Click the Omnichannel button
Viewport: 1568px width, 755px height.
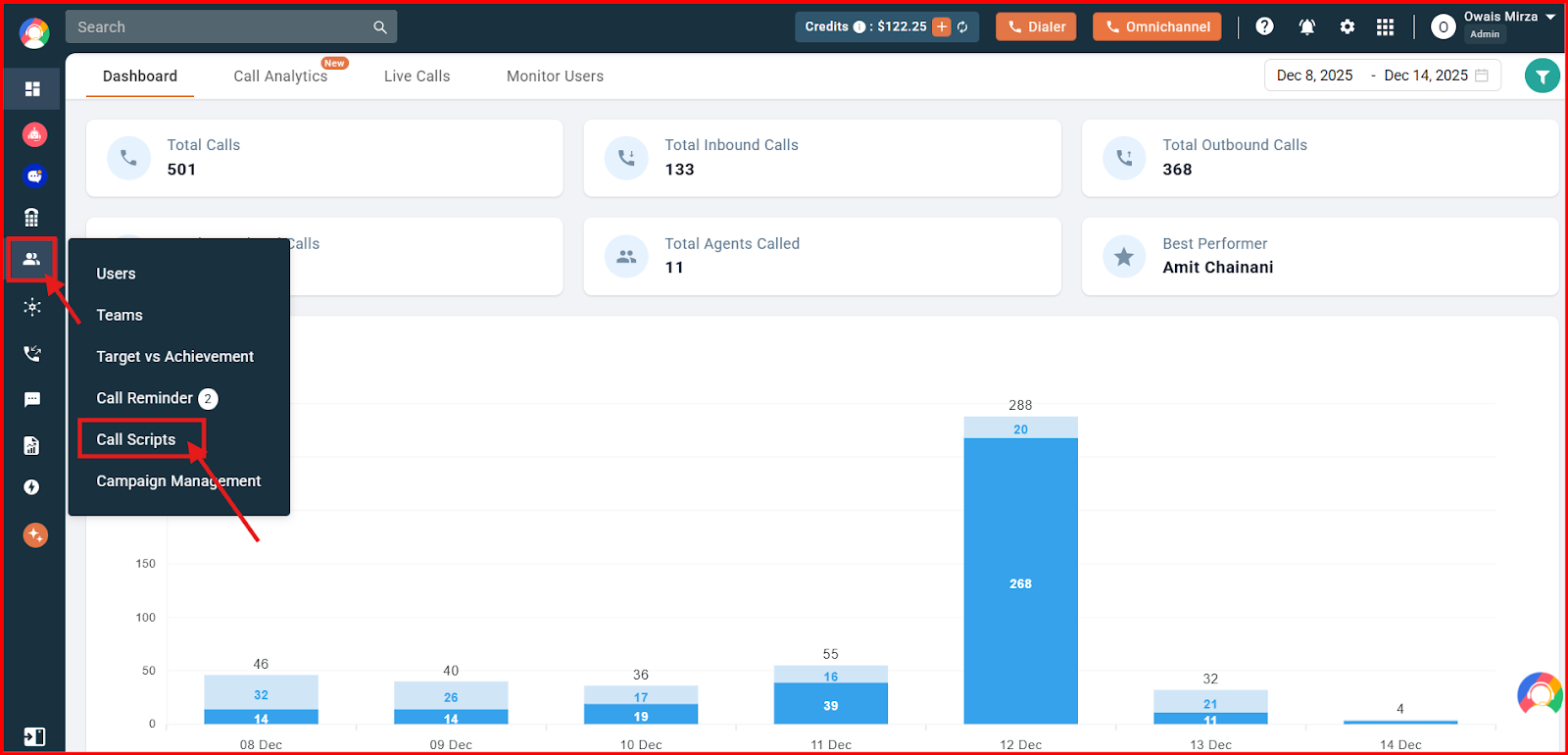click(1157, 26)
